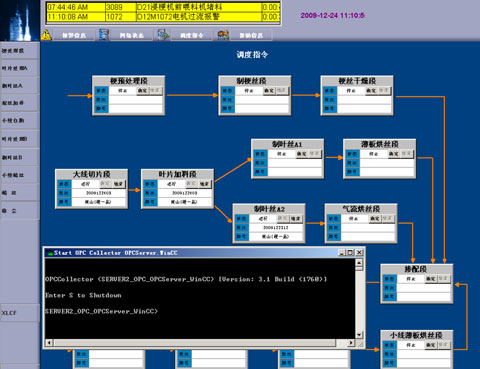This screenshot has width=480, height=369.
Task: Click the 制叶丝A1 panel title
Action: click(287, 144)
